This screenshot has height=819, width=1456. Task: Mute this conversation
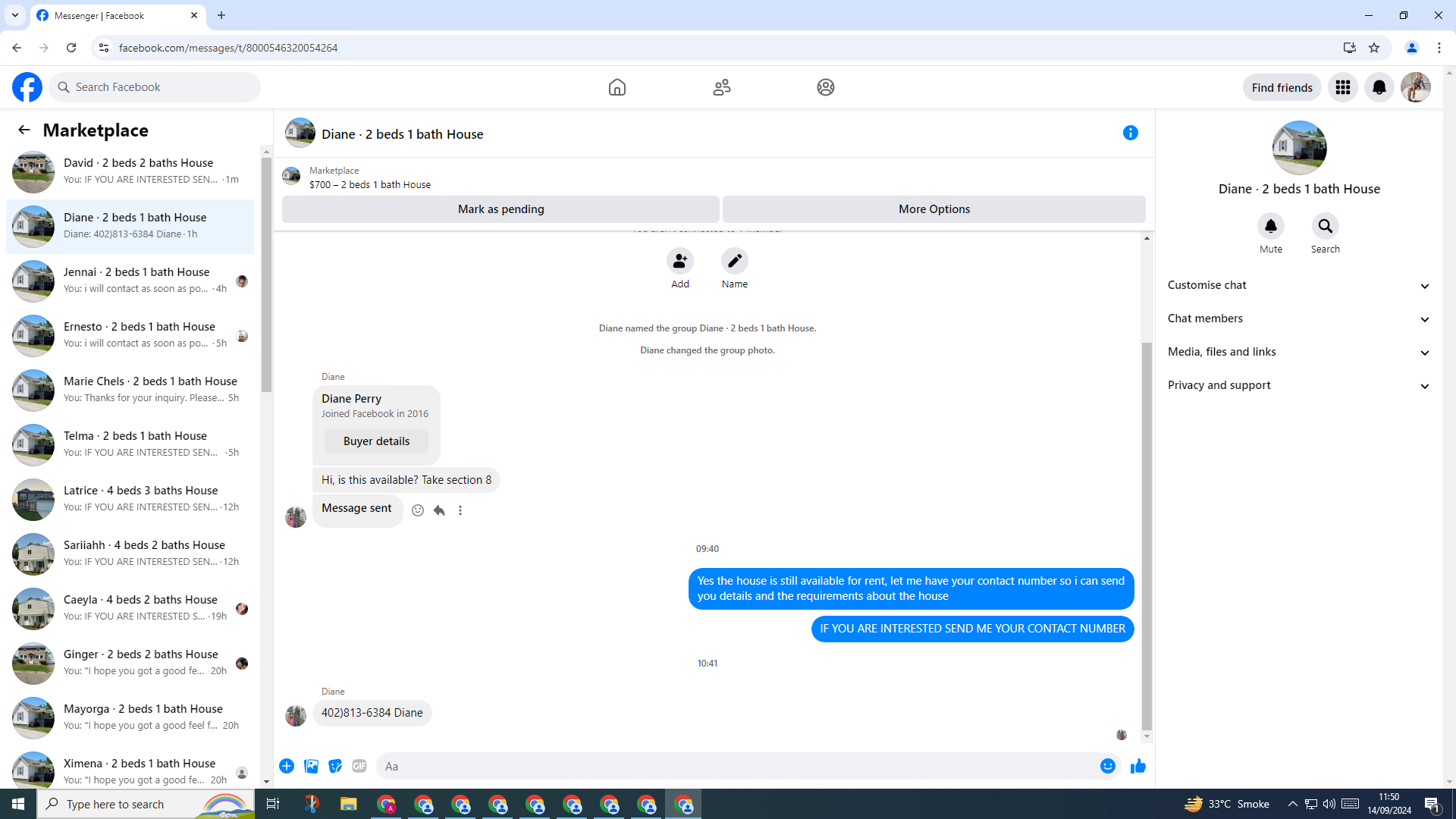point(1271,226)
